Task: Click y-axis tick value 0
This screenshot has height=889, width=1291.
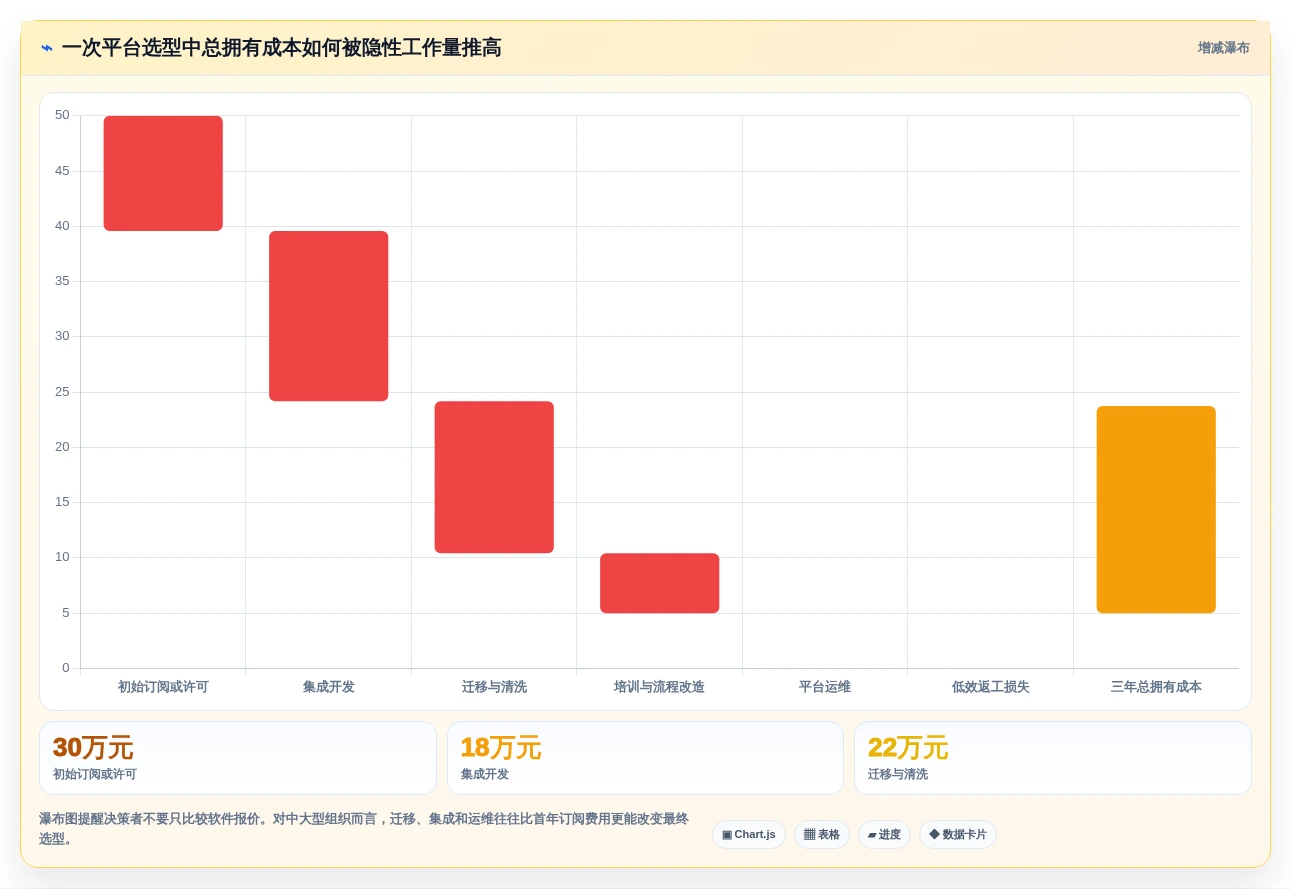Action: tap(66, 668)
